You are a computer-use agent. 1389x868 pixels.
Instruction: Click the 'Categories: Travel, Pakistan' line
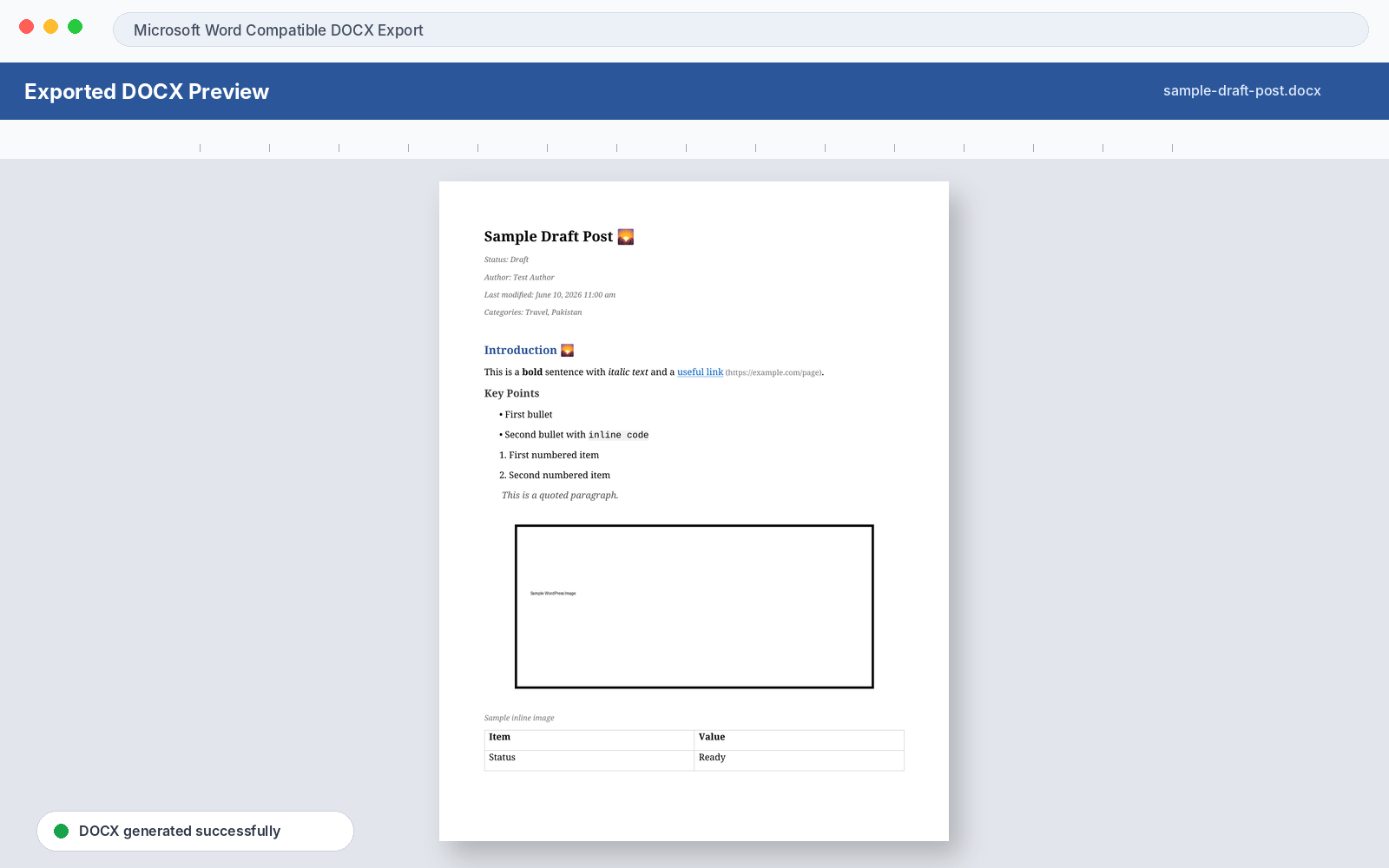coord(533,312)
